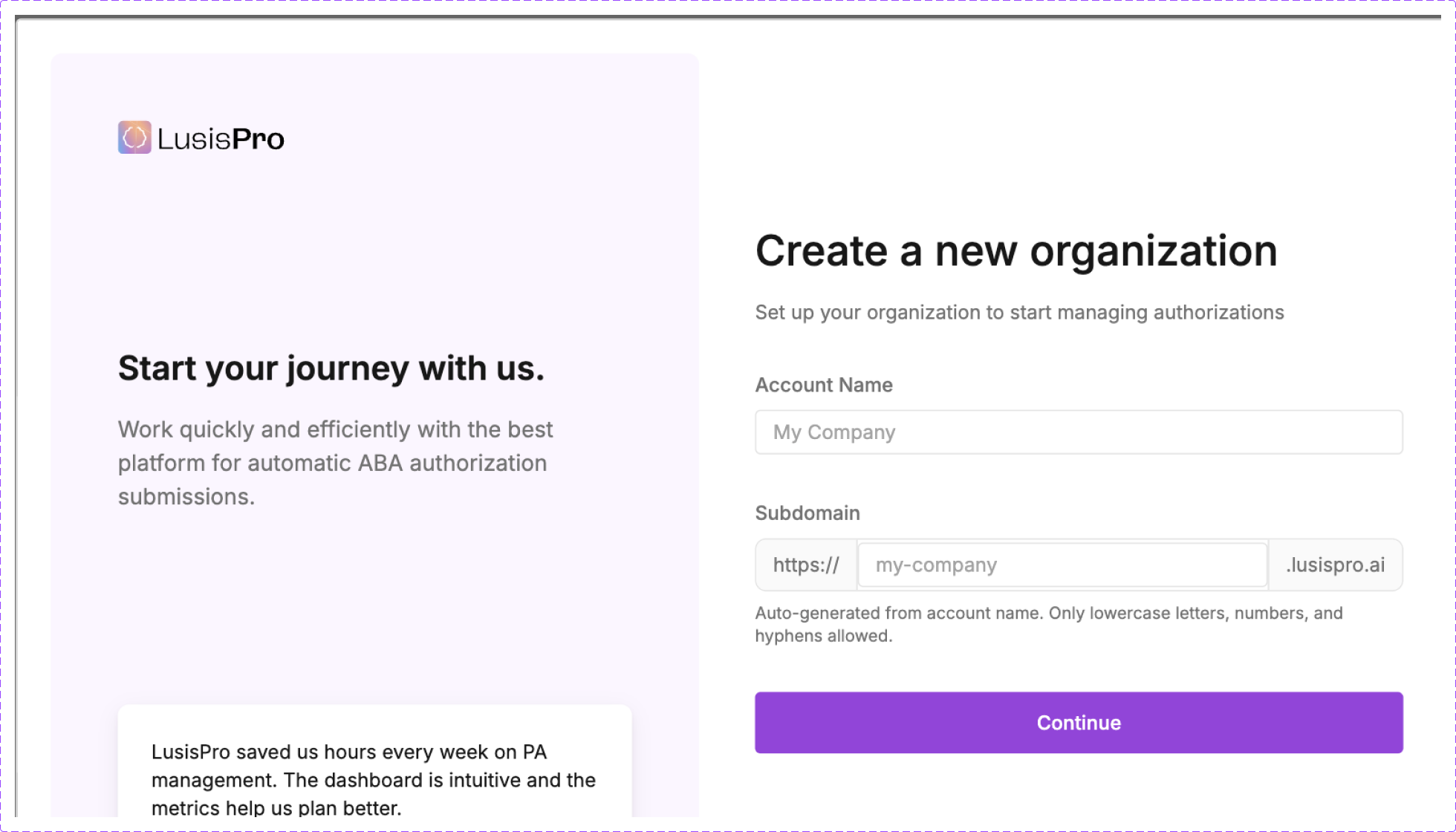This screenshot has width=1456, height=832.
Task: Click the Subdomain label
Action: pyautogui.click(x=807, y=513)
